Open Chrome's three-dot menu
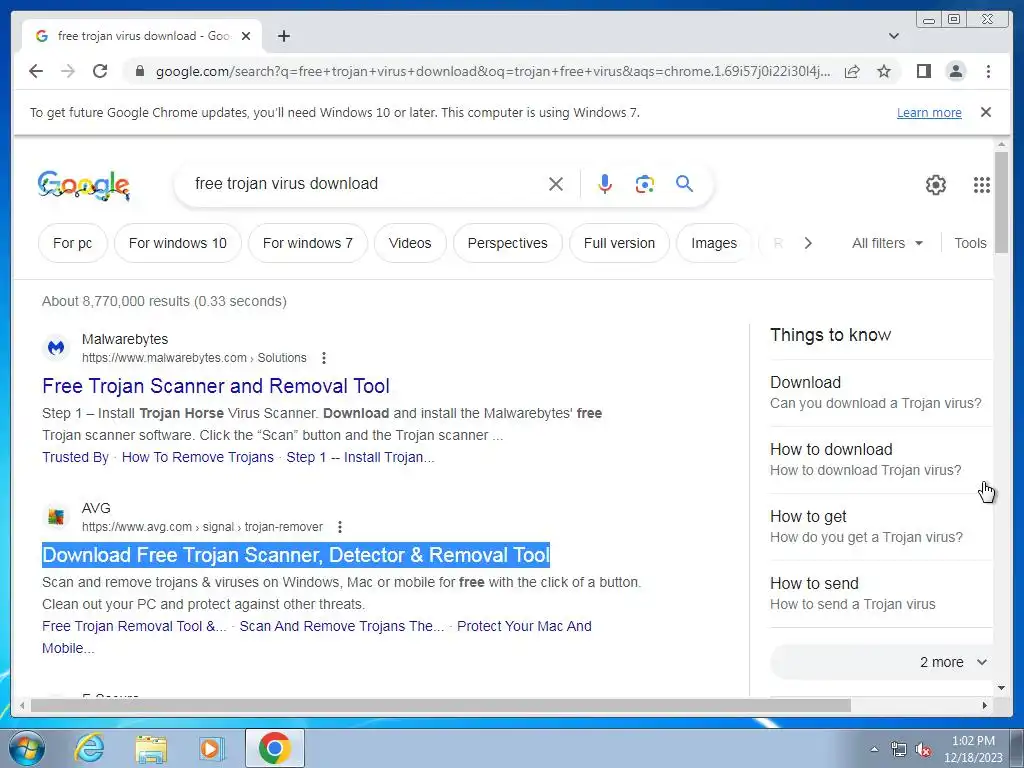The image size is (1024, 768). pos(988,71)
